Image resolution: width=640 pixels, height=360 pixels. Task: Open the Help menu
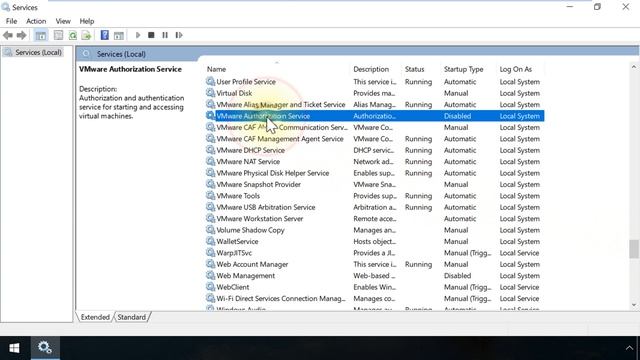click(87, 21)
